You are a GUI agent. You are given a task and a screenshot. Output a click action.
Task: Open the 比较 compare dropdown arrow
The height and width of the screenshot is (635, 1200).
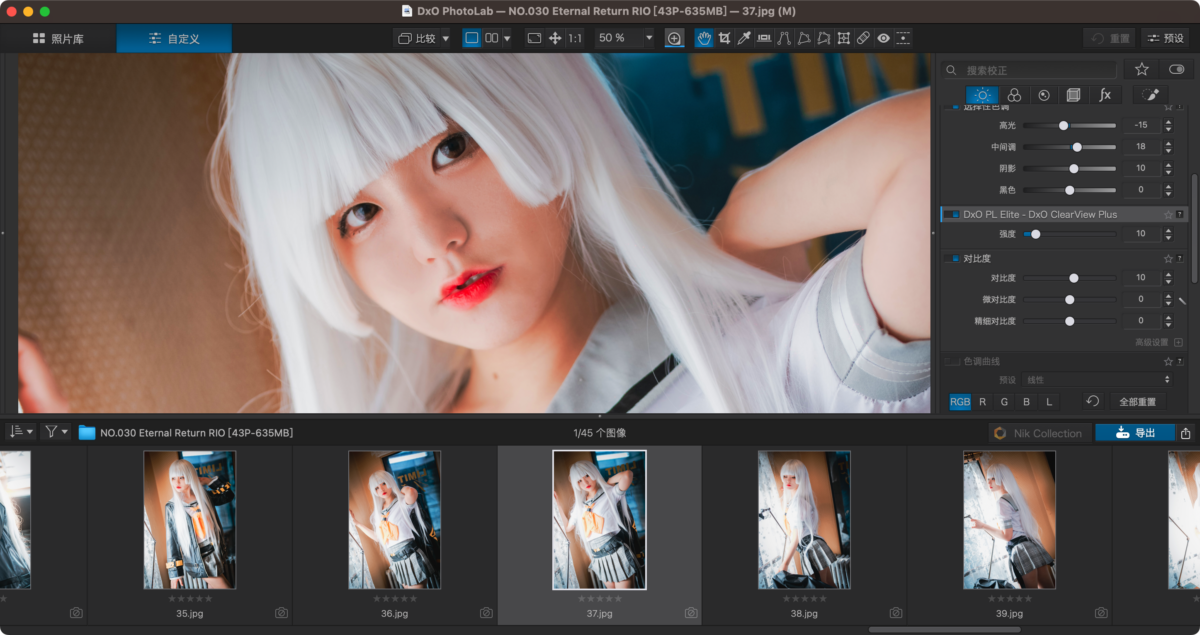tap(445, 38)
